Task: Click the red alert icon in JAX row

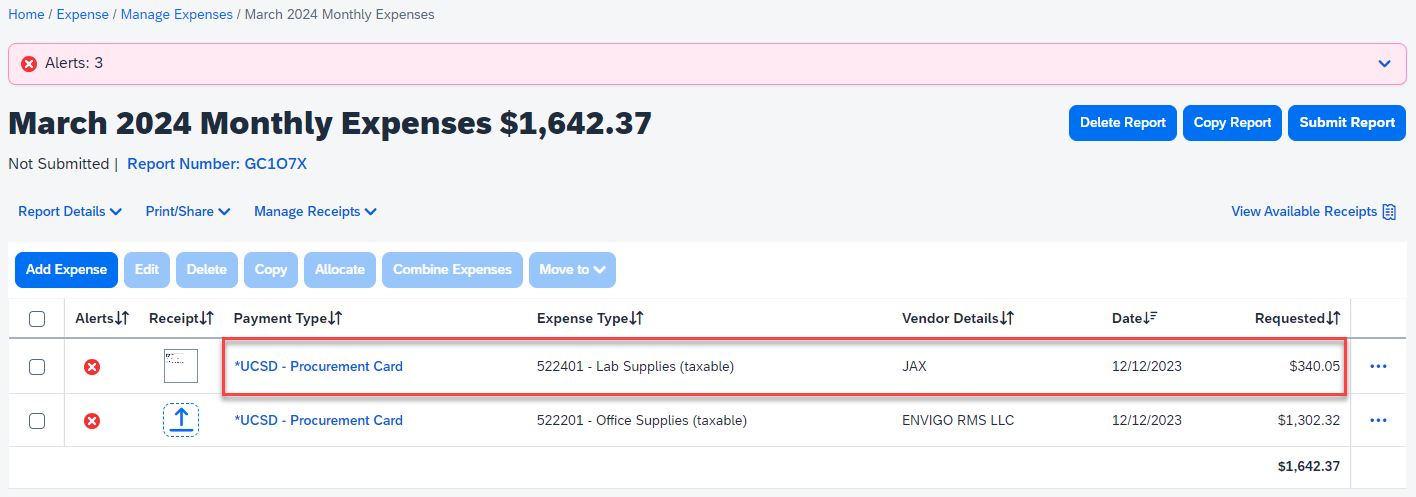Action: [92, 367]
